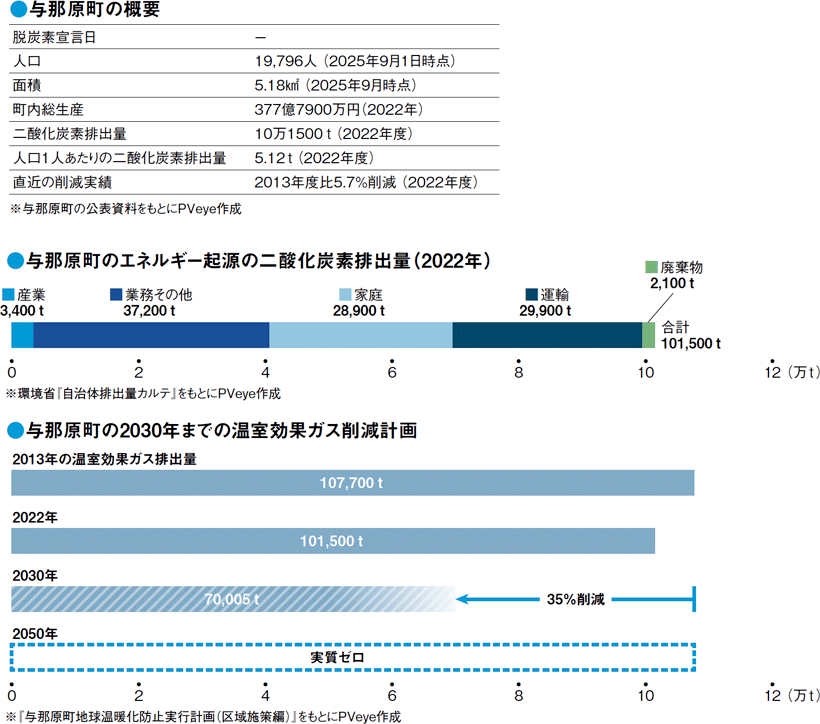The width and height of the screenshot is (820, 724).
Task: Click the 産業 light blue legend square
Action: coord(9,295)
